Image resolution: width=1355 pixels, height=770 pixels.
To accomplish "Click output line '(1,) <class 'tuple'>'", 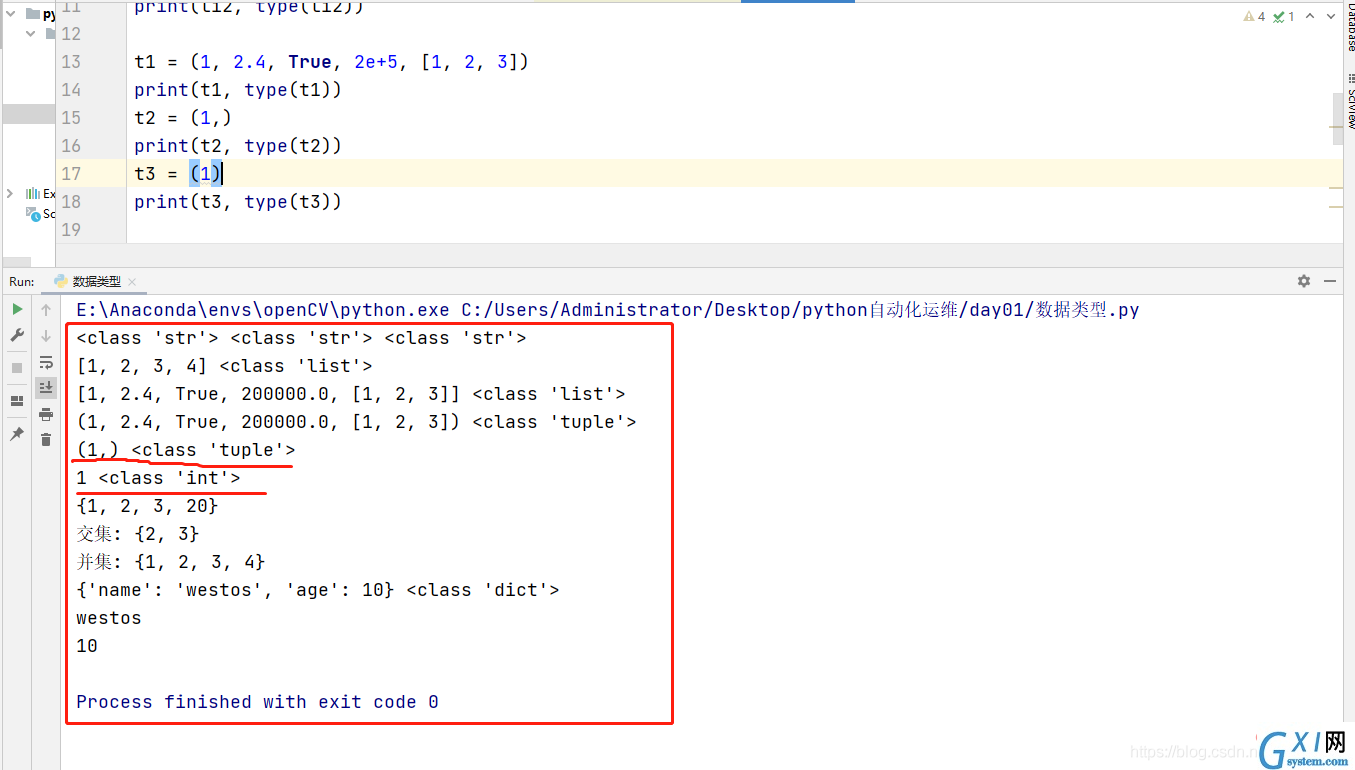I will pos(186,450).
